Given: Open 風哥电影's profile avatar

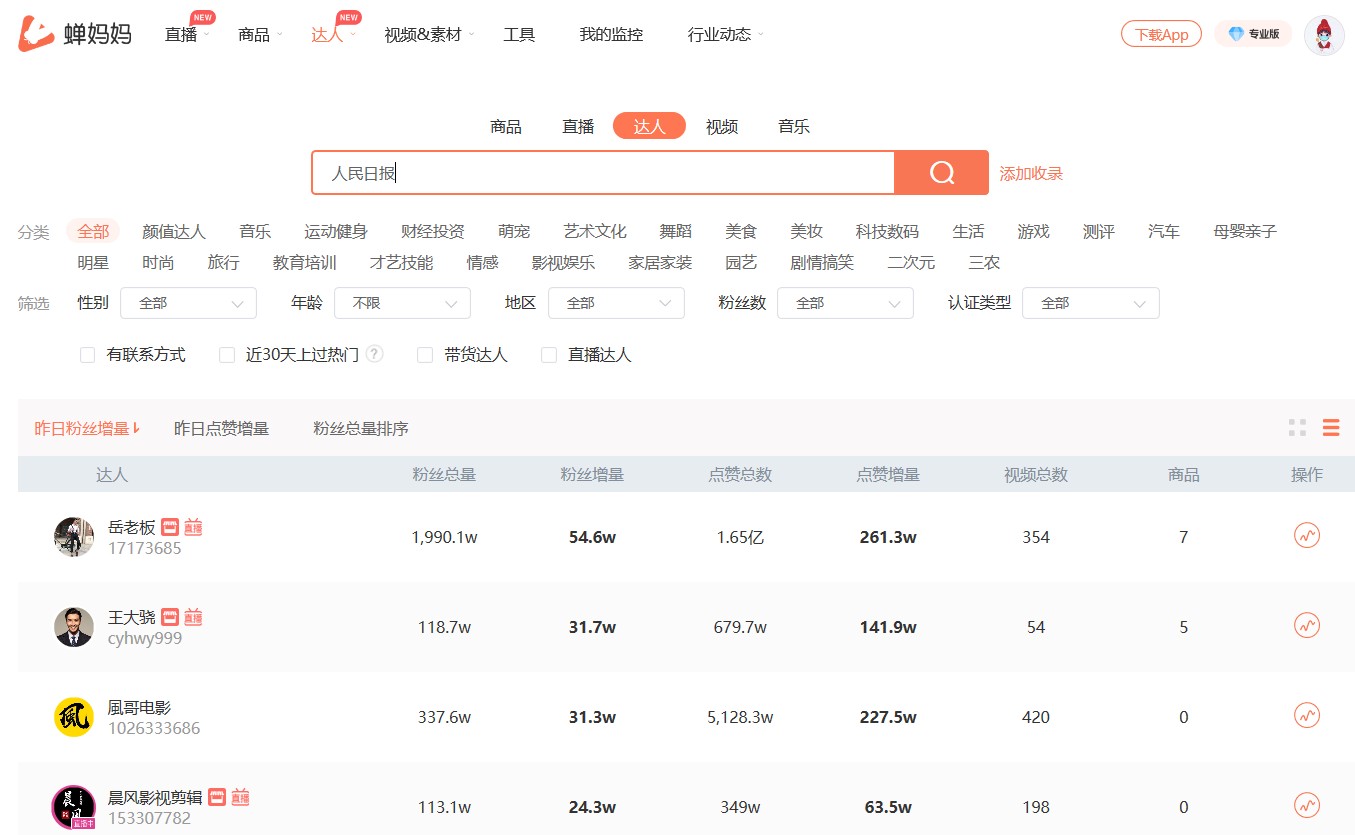Looking at the screenshot, I should point(74,717).
